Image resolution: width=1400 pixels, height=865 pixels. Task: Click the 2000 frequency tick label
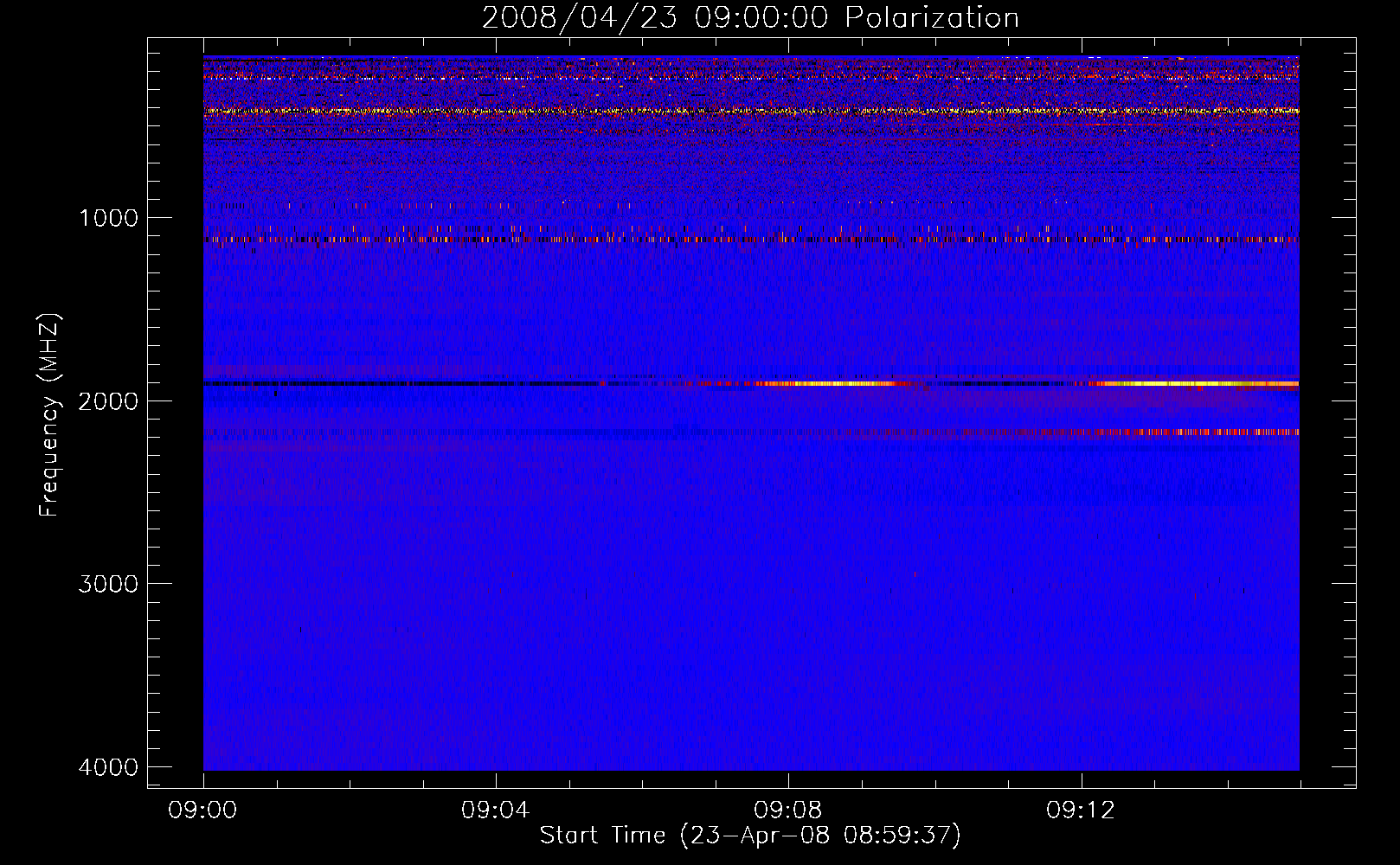[x=108, y=401]
